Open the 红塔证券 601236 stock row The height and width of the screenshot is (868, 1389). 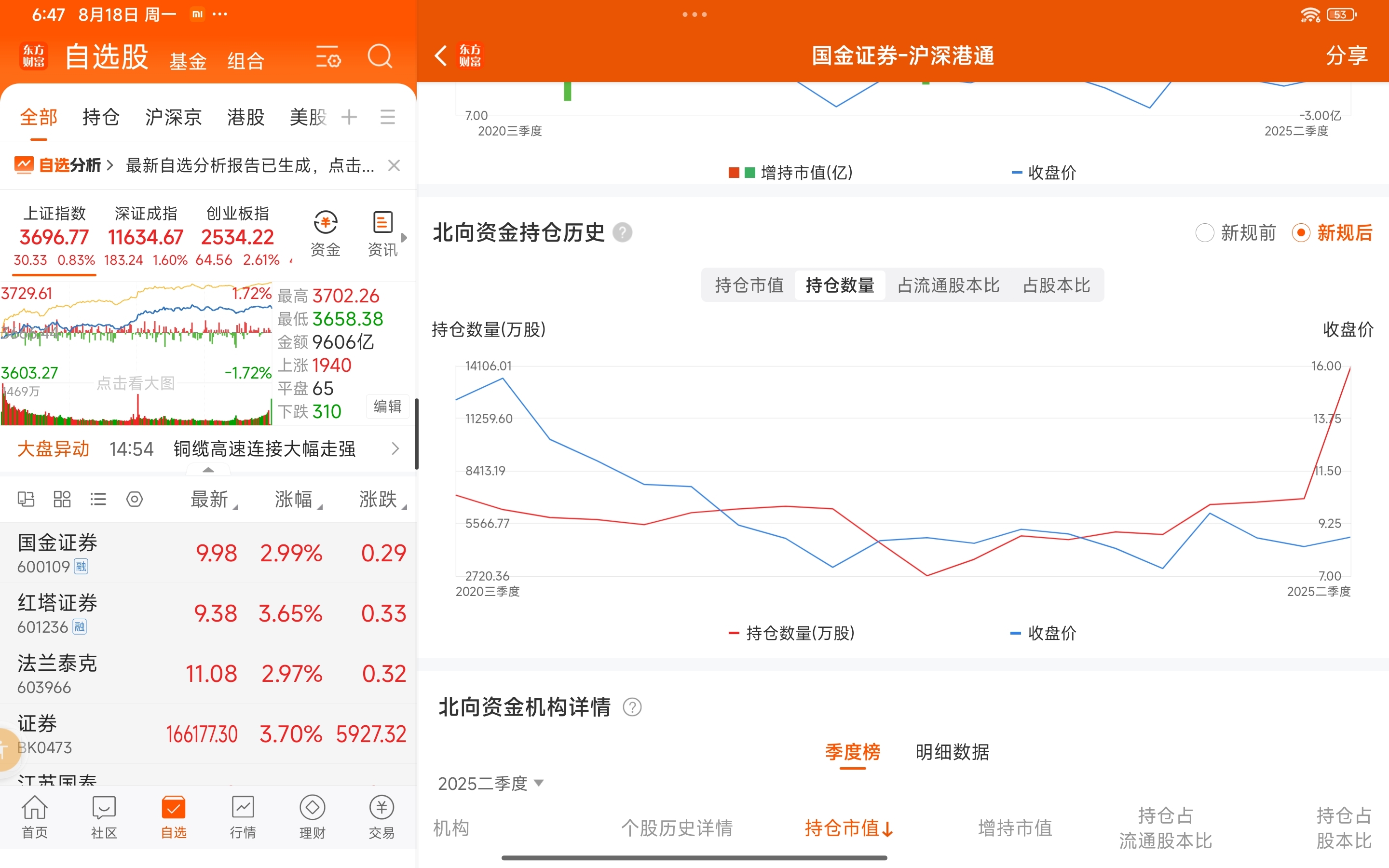[208, 614]
